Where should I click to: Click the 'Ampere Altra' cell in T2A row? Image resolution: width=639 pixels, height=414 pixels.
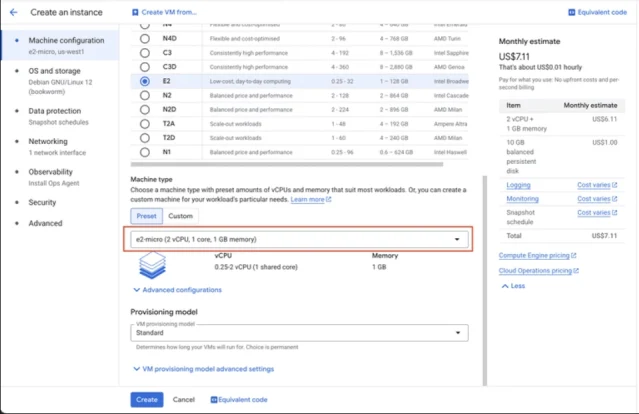point(450,124)
